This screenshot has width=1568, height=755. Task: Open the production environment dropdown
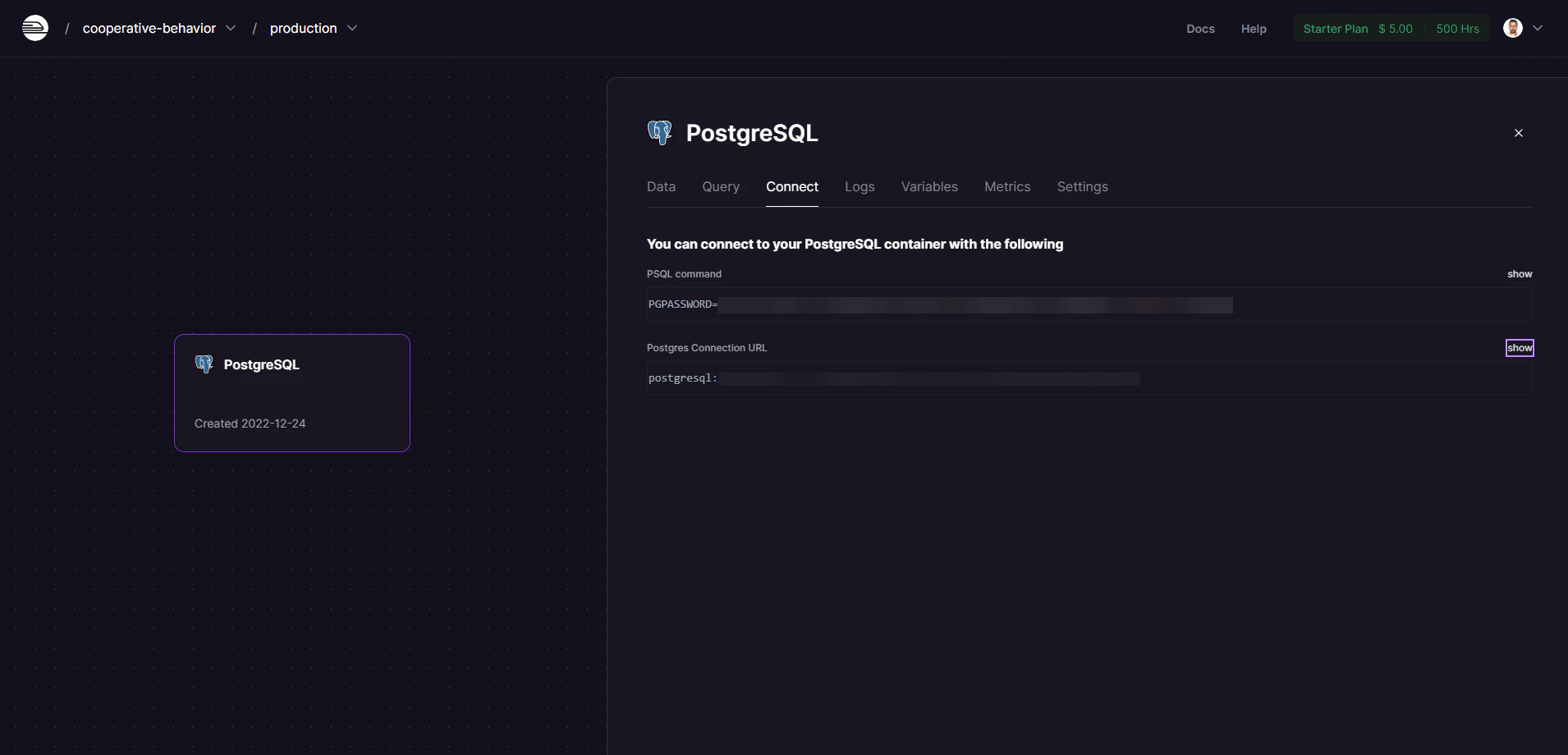pos(352,28)
